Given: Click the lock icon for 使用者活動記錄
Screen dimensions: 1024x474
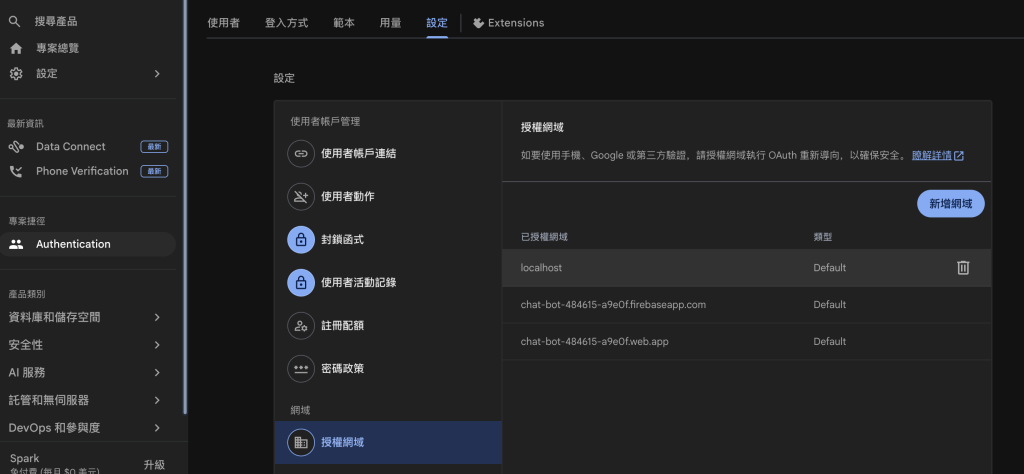Looking at the screenshot, I should [x=301, y=283].
